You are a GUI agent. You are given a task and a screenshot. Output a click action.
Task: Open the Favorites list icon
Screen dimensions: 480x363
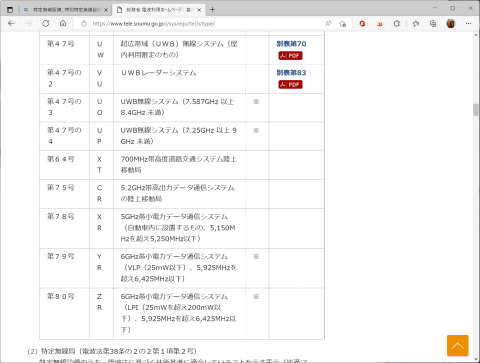(416, 24)
